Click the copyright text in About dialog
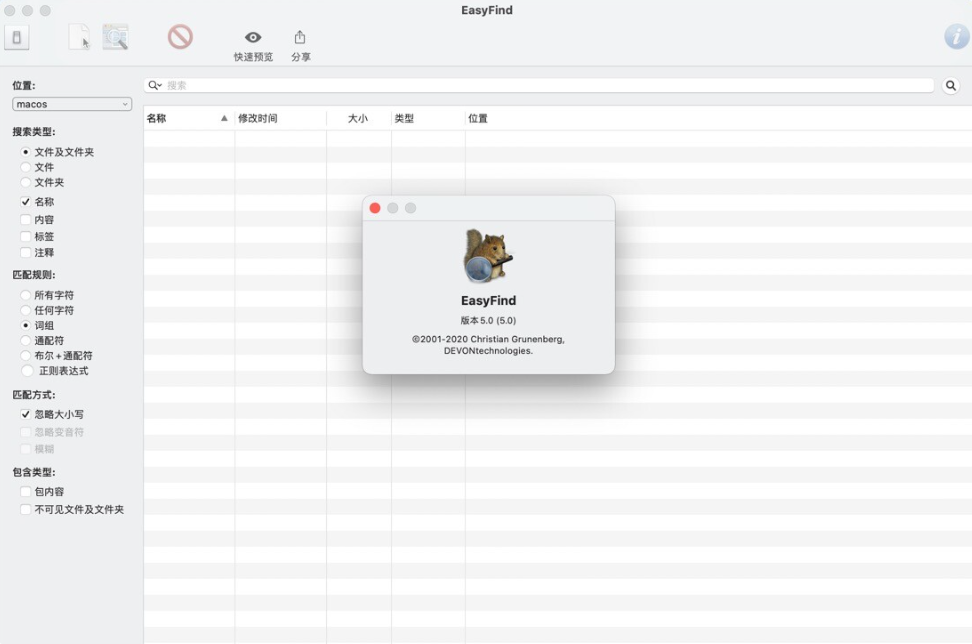This screenshot has width=972, height=644. click(x=488, y=345)
